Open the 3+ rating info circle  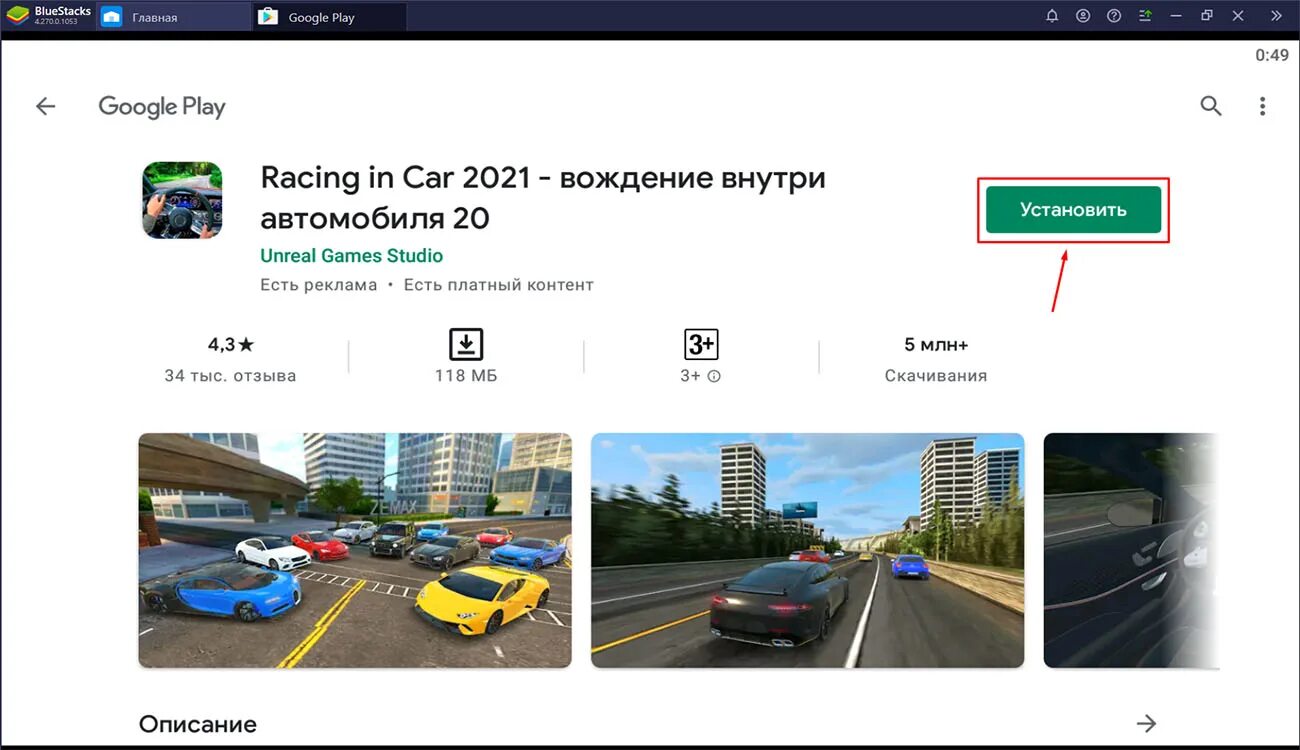pyautogui.click(x=714, y=377)
